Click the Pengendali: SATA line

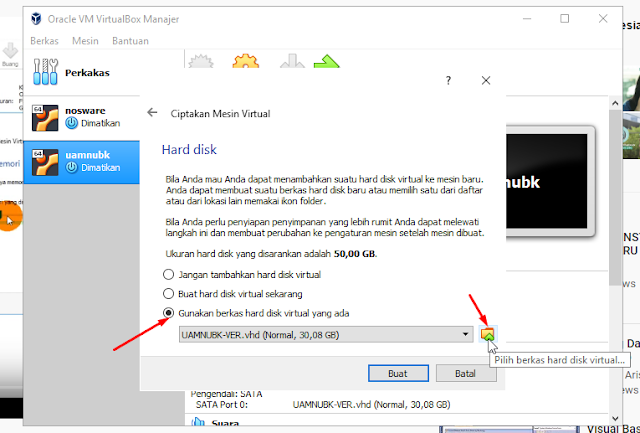[x=227, y=394]
